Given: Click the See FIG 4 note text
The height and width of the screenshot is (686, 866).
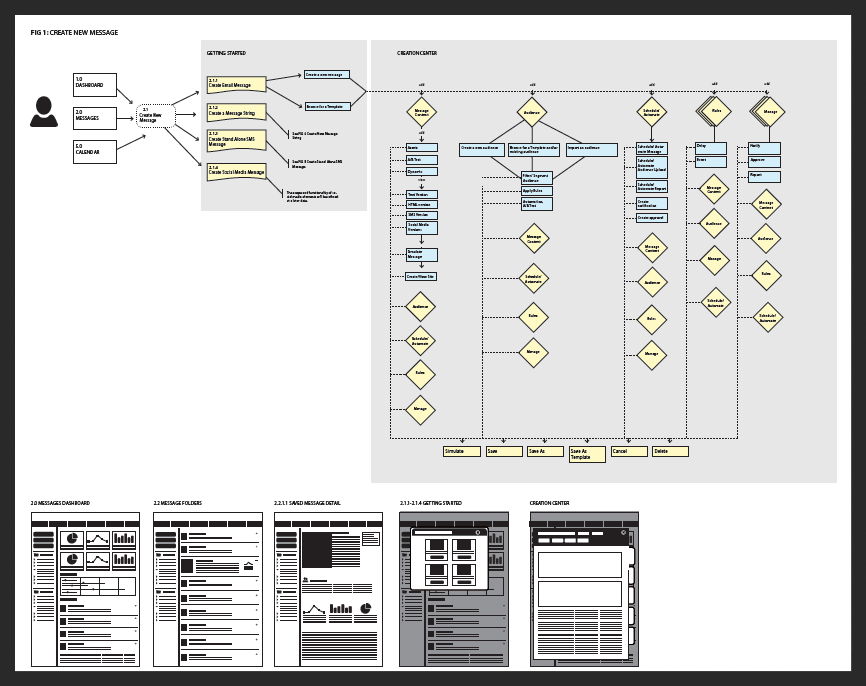Looking at the screenshot, I should coord(314,135).
